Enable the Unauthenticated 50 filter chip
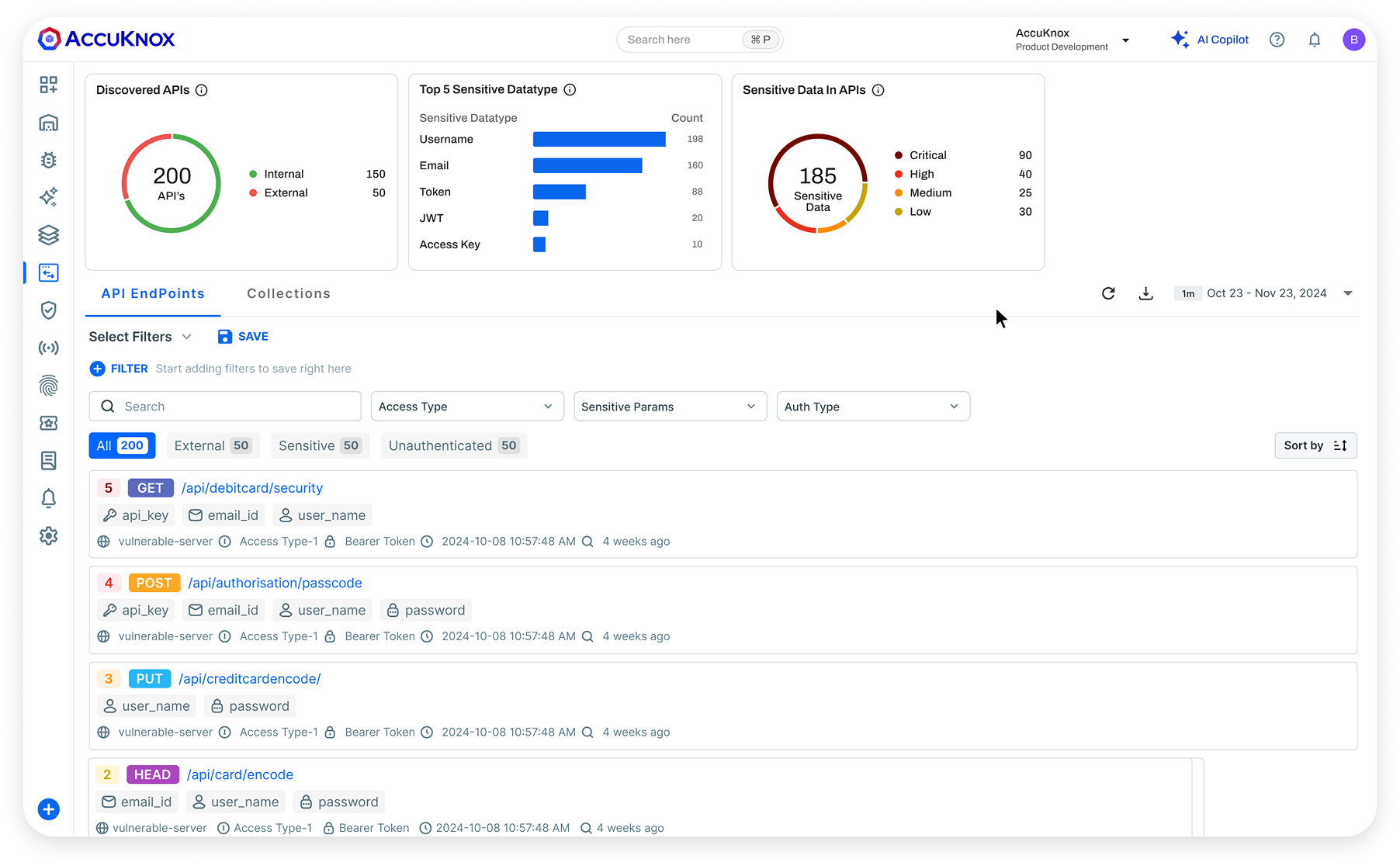The height and width of the screenshot is (866, 1400). 453,445
